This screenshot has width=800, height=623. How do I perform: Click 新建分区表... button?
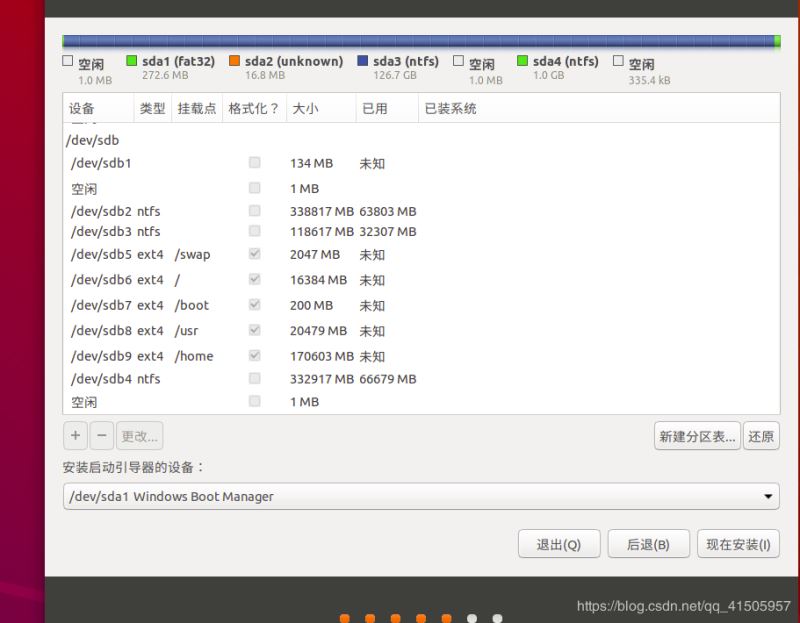696,436
